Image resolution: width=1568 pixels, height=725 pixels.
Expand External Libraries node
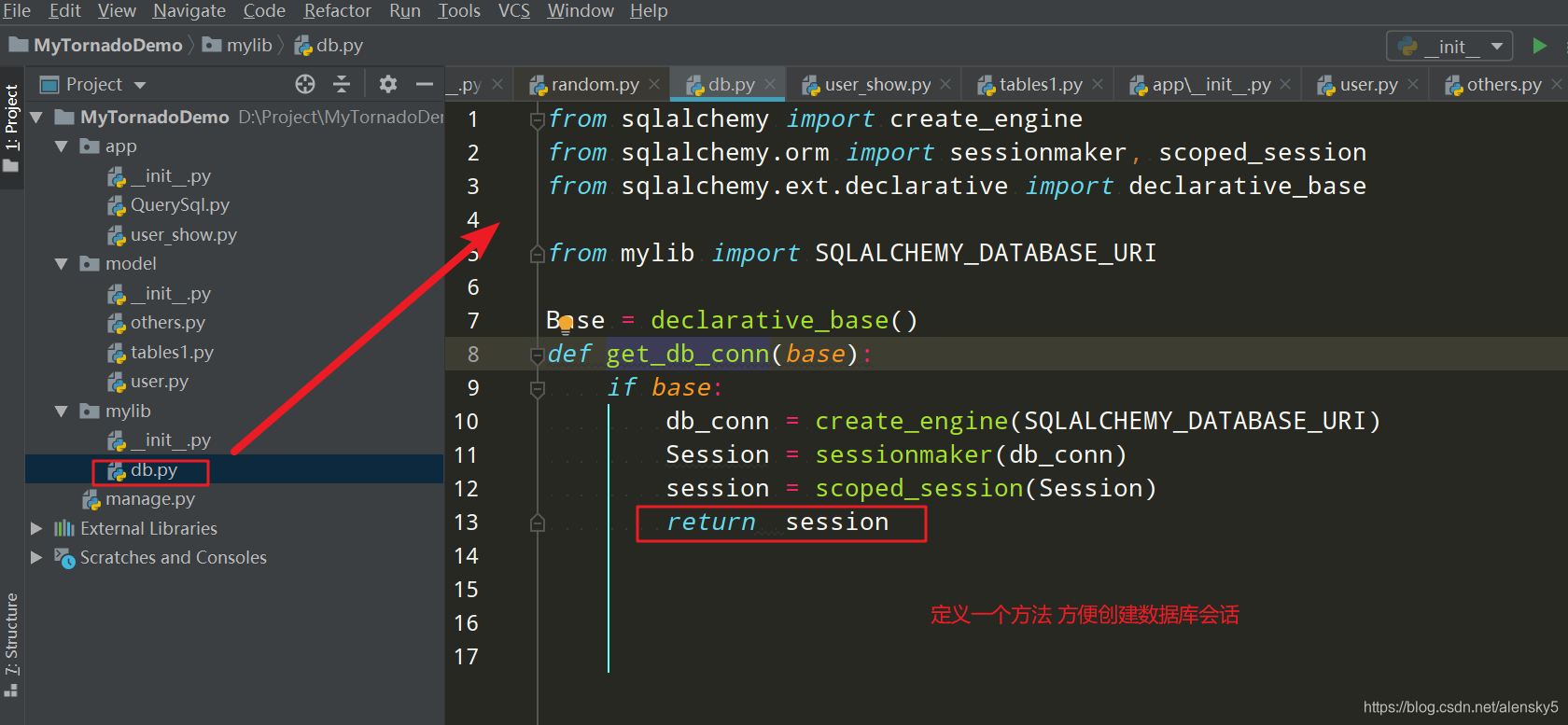(x=36, y=528)
